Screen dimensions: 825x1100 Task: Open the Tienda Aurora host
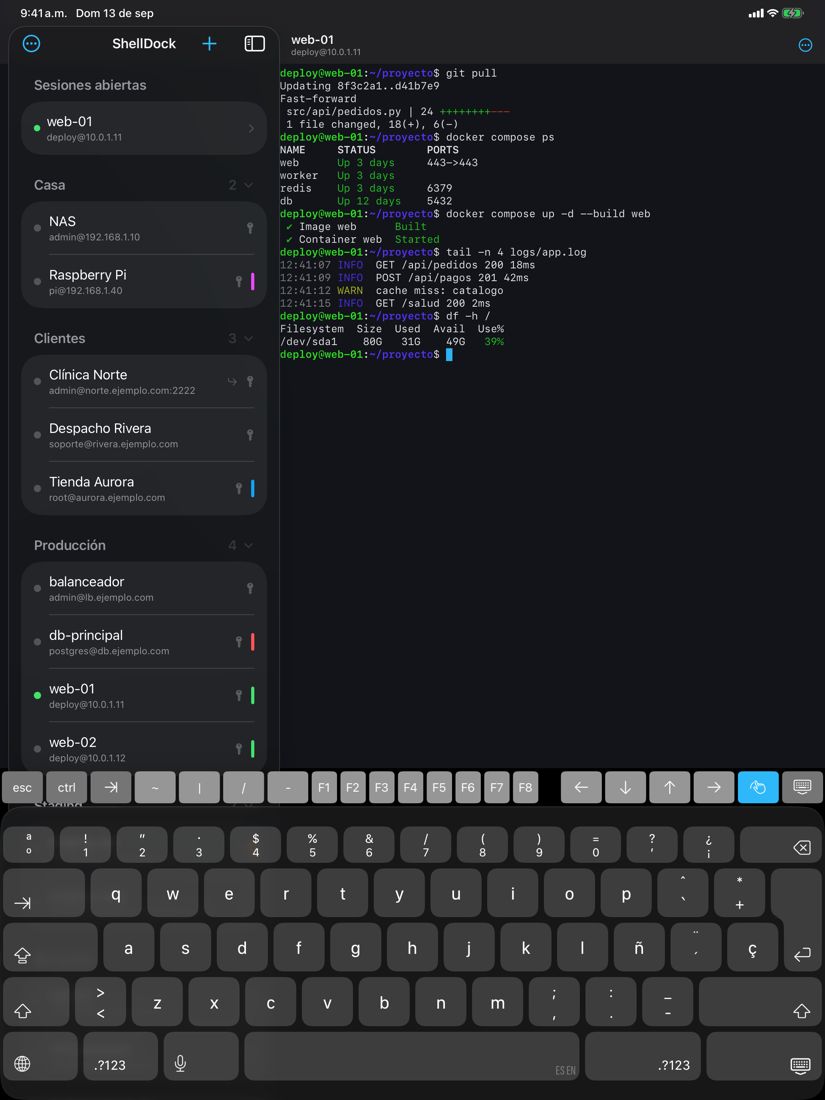(x=144, y=488)
